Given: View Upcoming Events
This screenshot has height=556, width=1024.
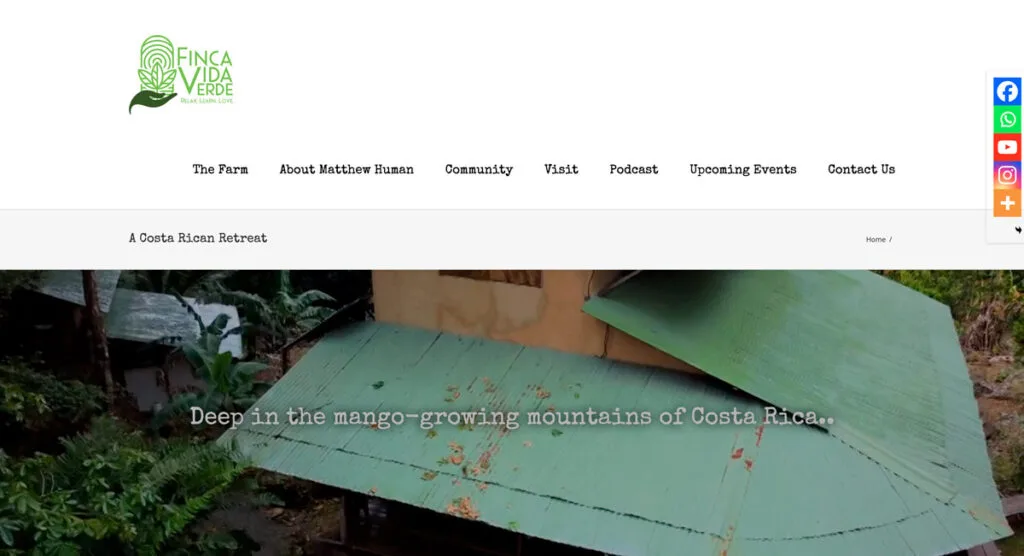Looking at the screenshot, I should [x=743, y=170].
